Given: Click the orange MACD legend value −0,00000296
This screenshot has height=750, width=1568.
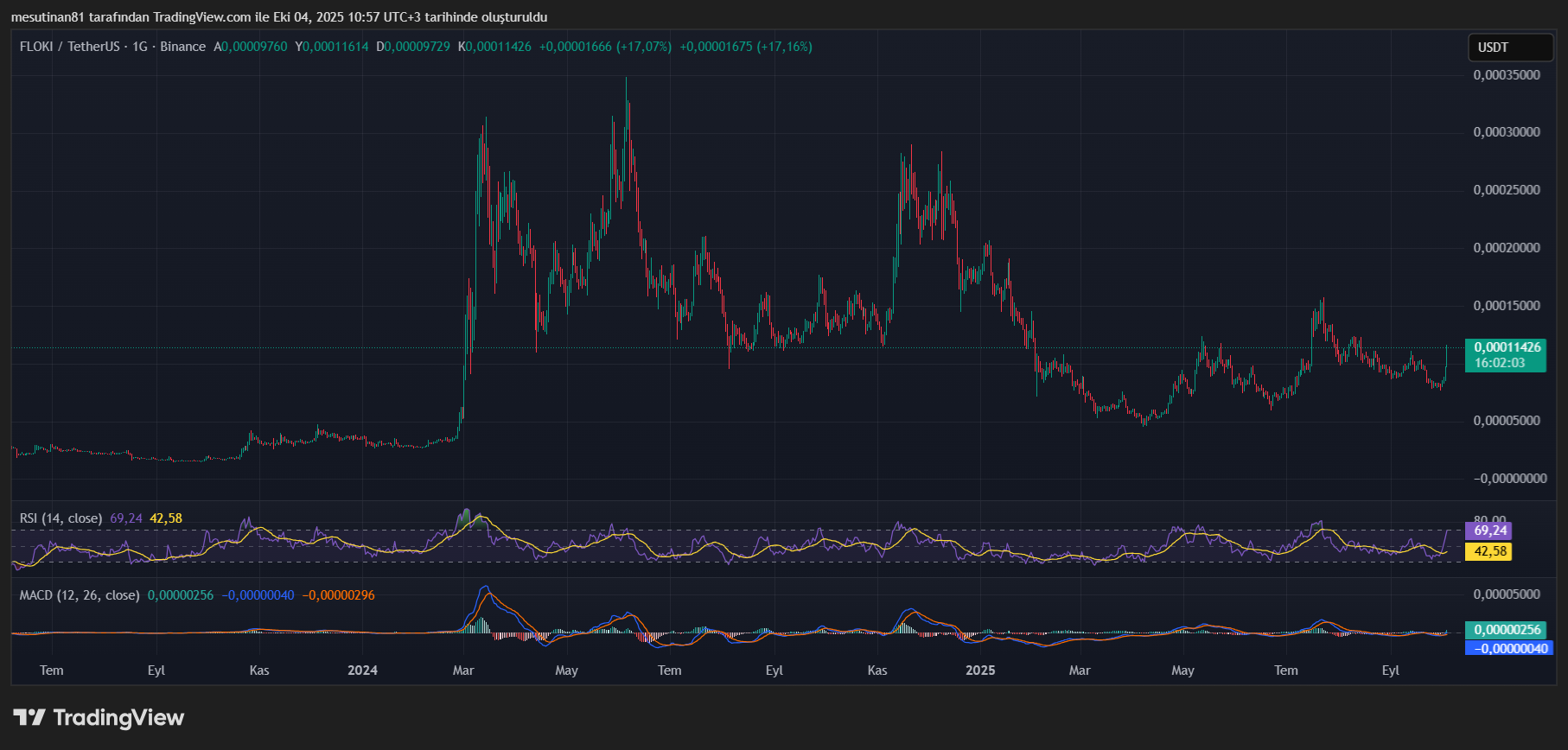Looking at the screenshot, I should 338,595.
